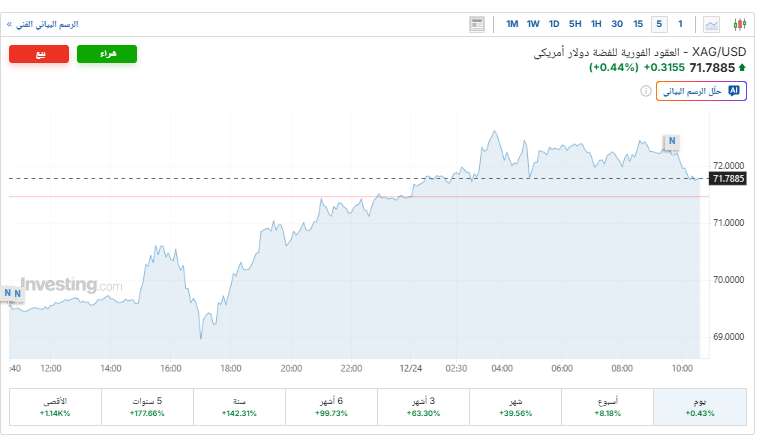Viewport: 757px width, 437px height.
Task: Select the 1W timeframe
Action: coord(533,24)
